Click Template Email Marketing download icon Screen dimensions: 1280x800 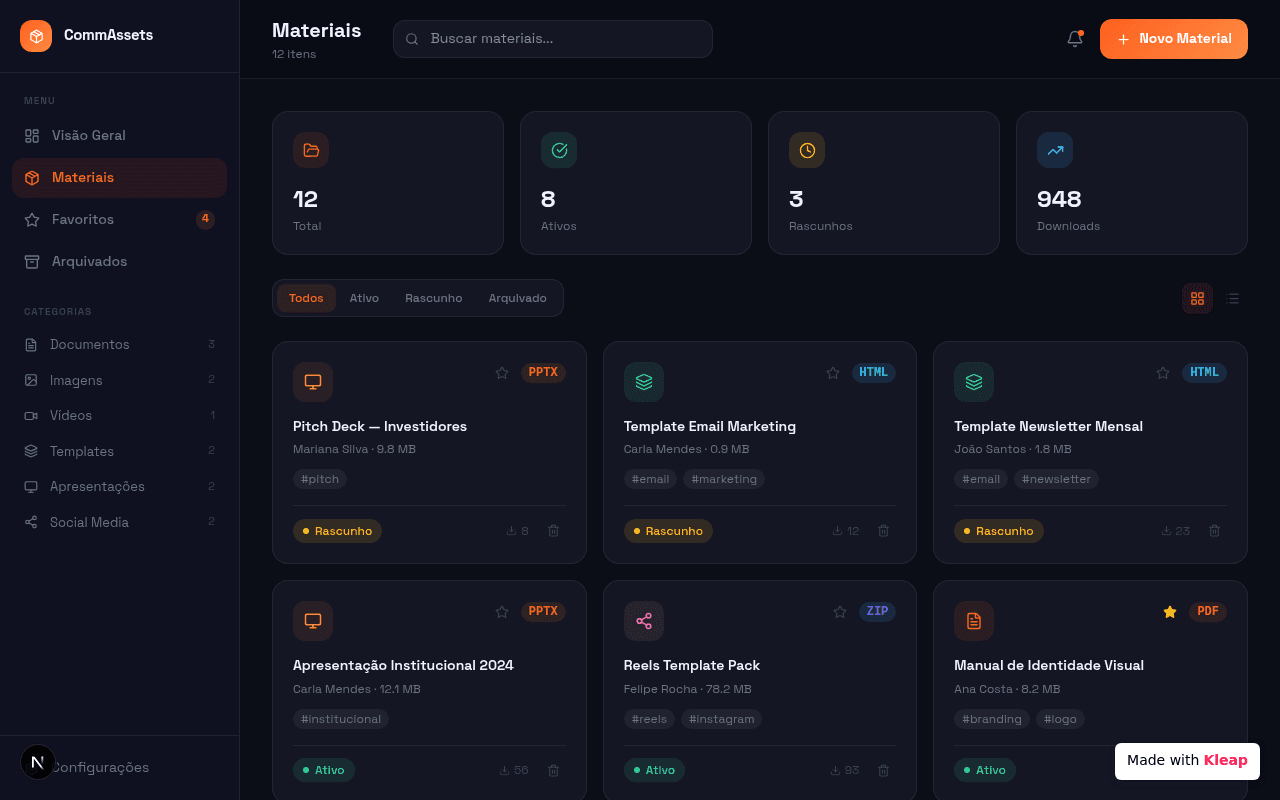coord(837,531)
